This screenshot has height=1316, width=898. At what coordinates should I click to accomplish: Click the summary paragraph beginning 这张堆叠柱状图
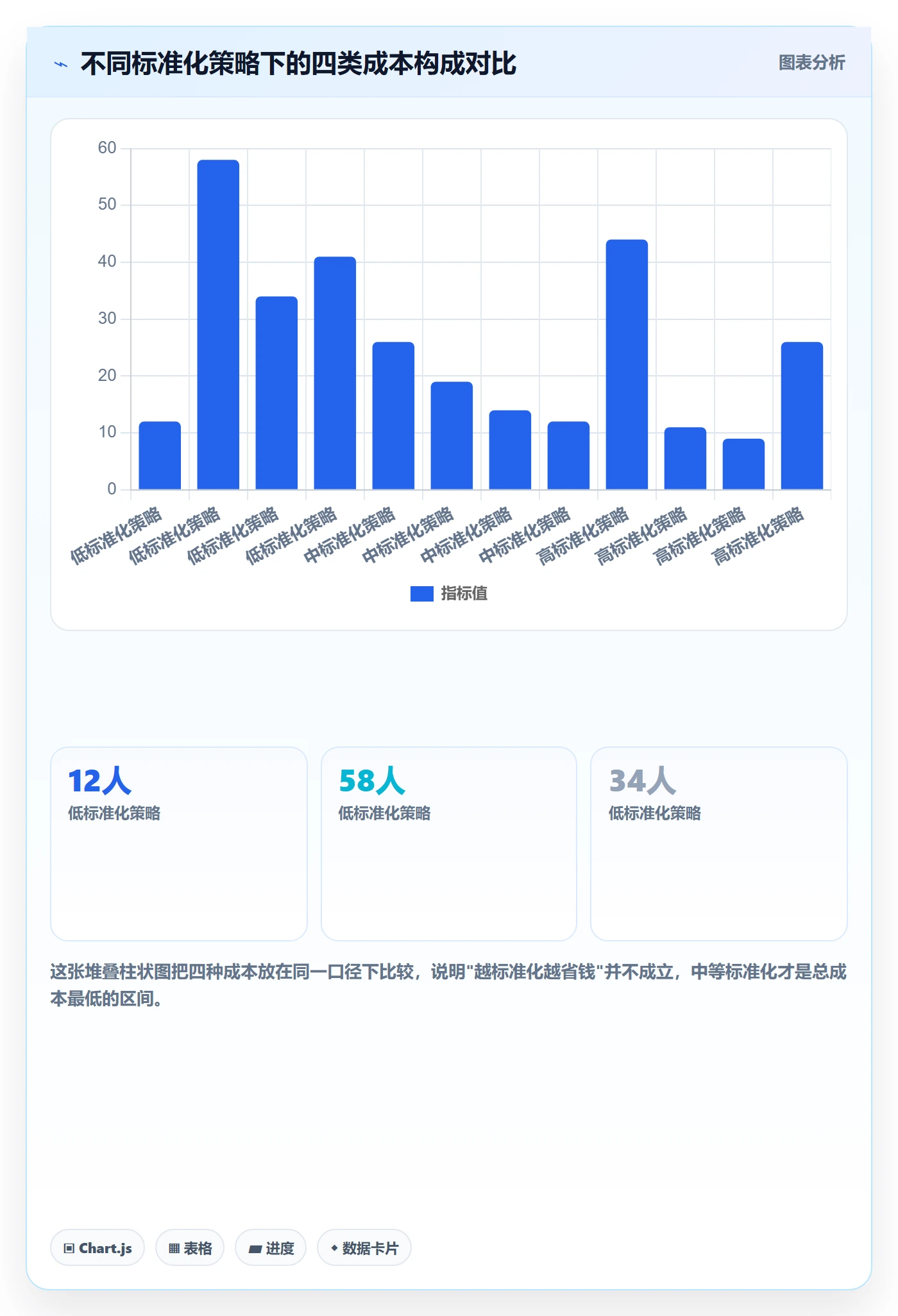point(449,985)
